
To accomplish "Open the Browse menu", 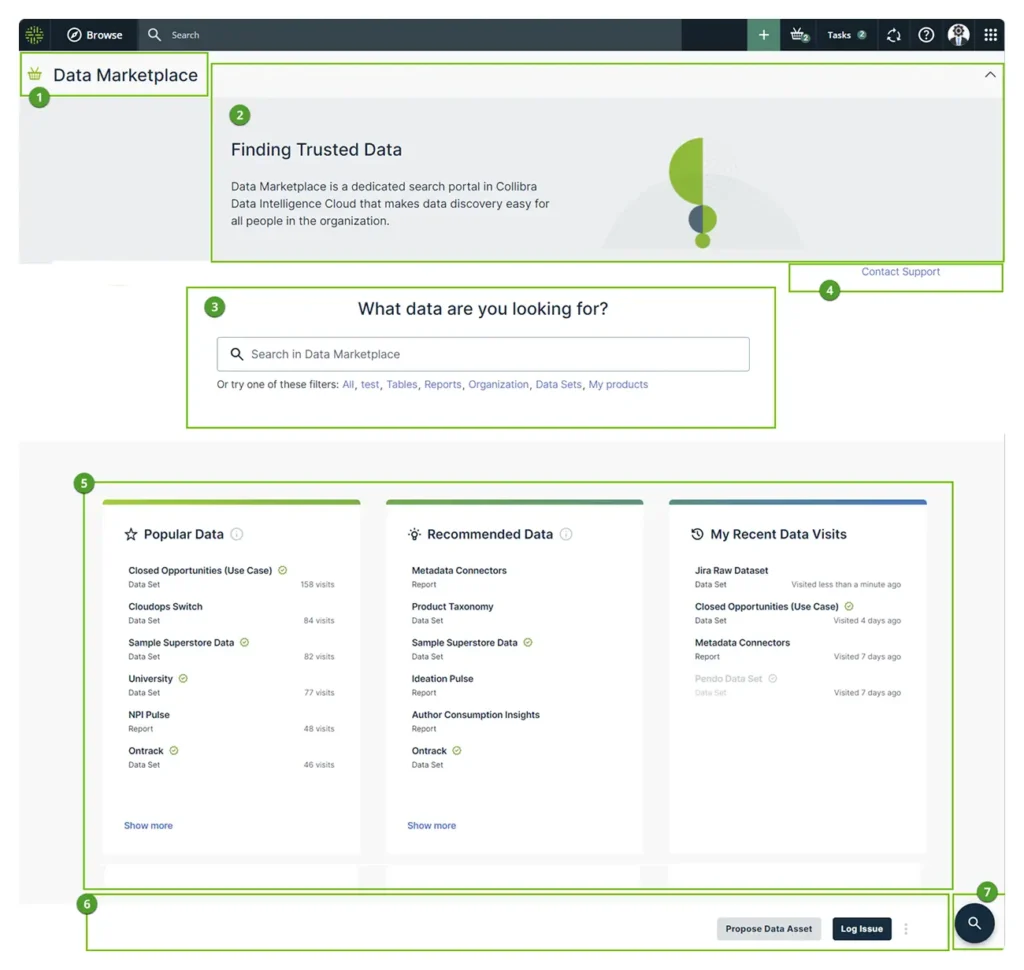I will coord(95,35).
